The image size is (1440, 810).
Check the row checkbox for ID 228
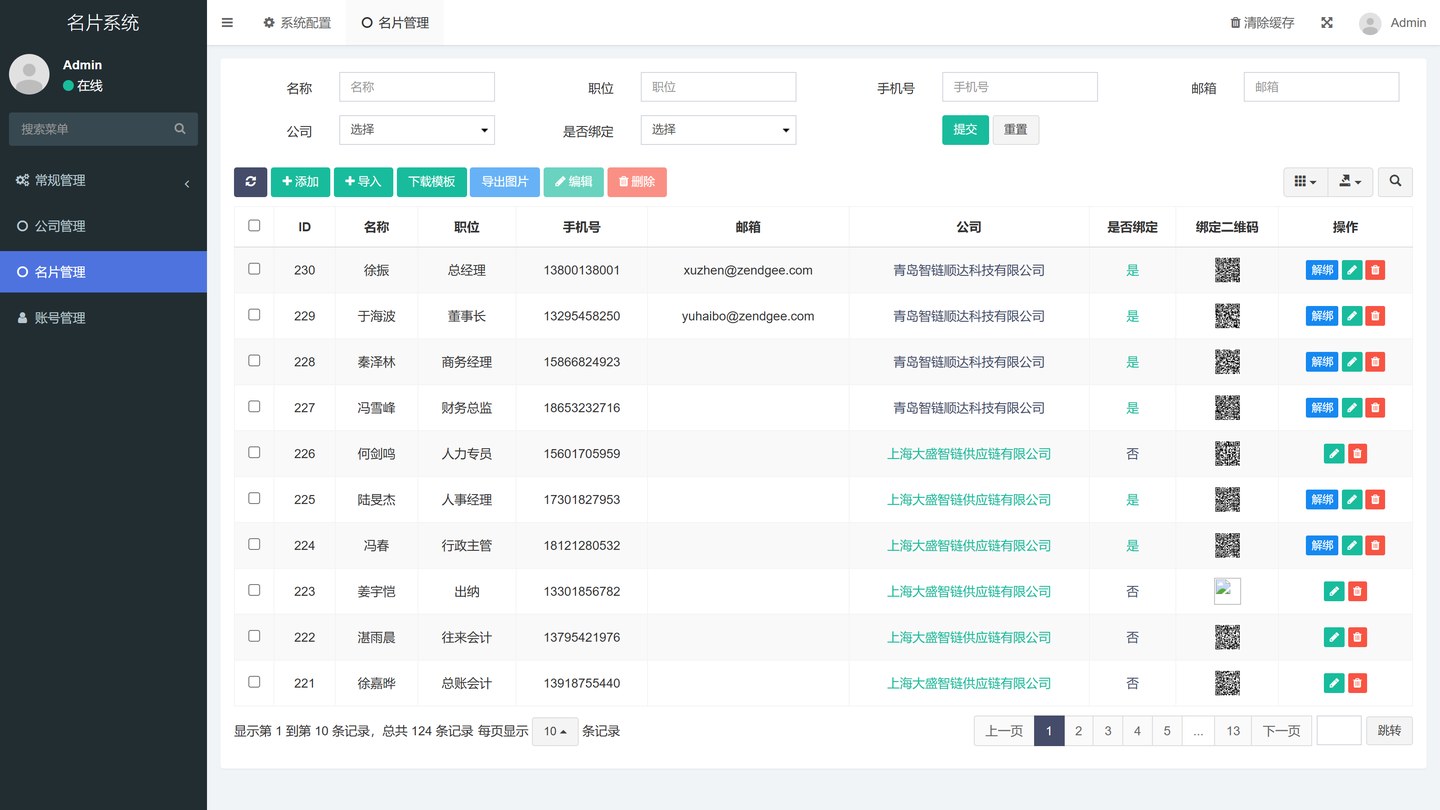[x=254, y=361]
